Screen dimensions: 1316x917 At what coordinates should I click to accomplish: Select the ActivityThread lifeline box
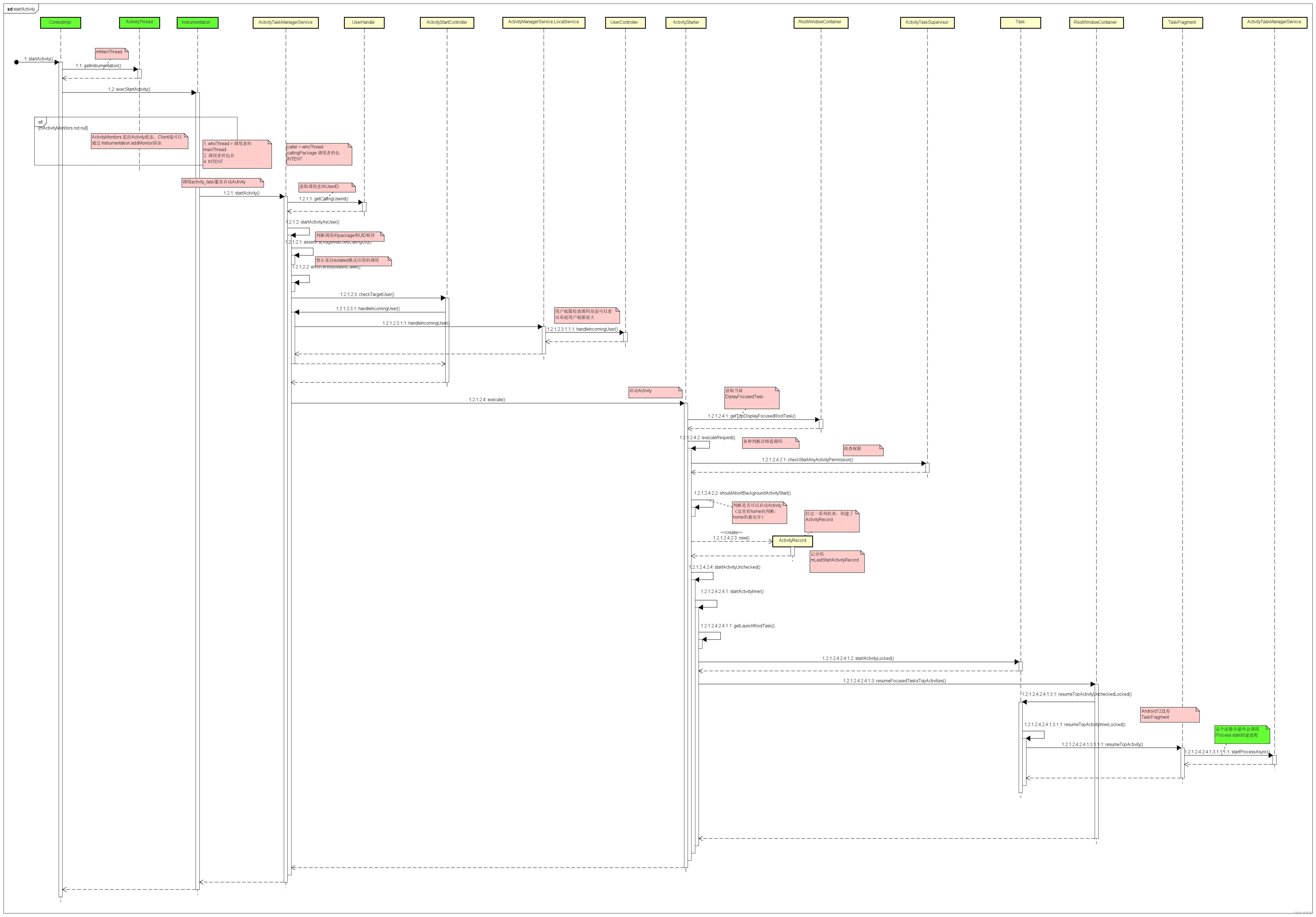139,22
